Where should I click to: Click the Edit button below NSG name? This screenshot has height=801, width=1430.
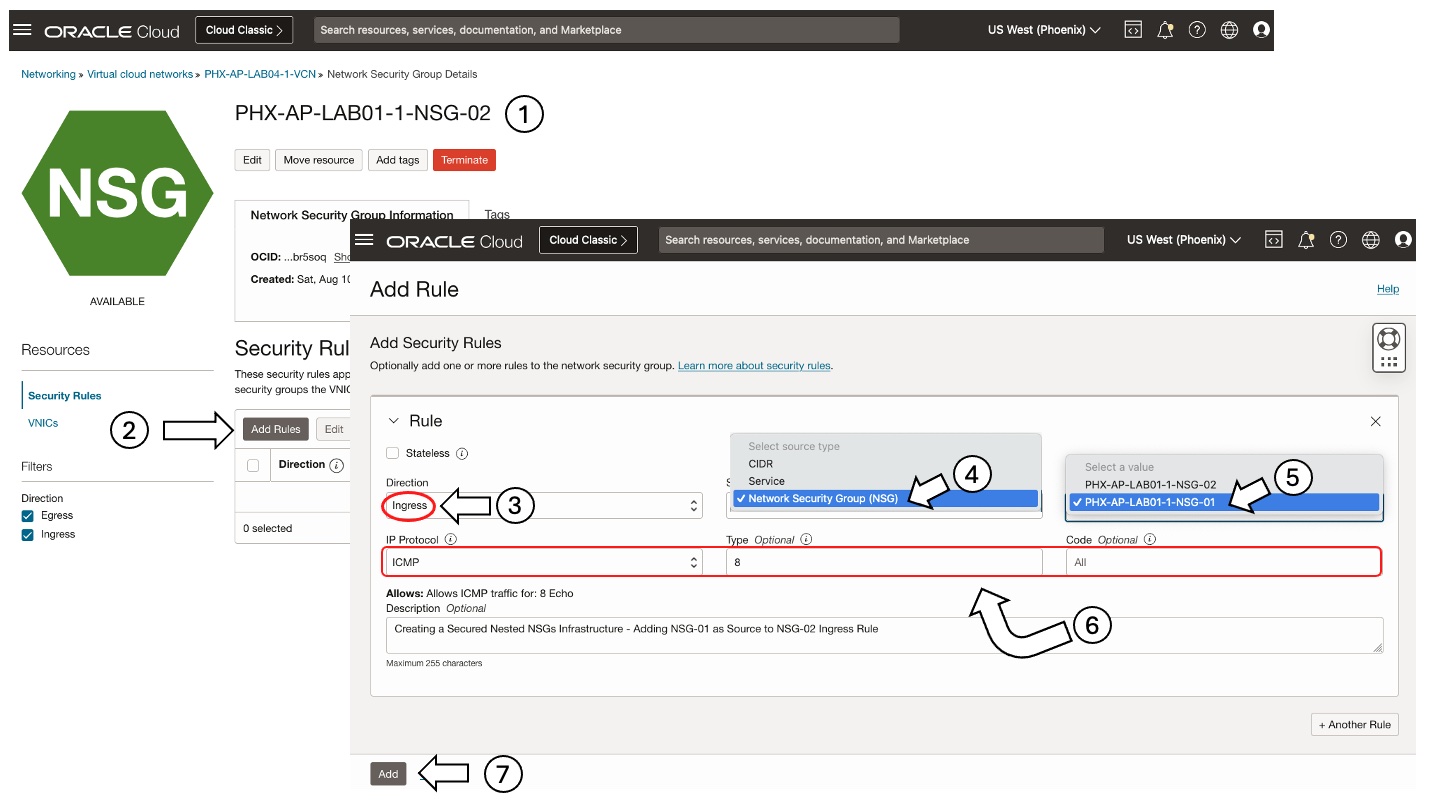point(252,160)
